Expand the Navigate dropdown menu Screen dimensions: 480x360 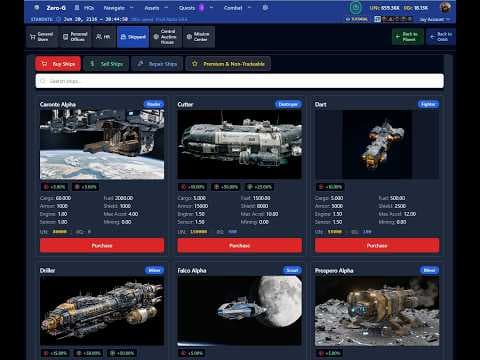[x=118, y=8]
